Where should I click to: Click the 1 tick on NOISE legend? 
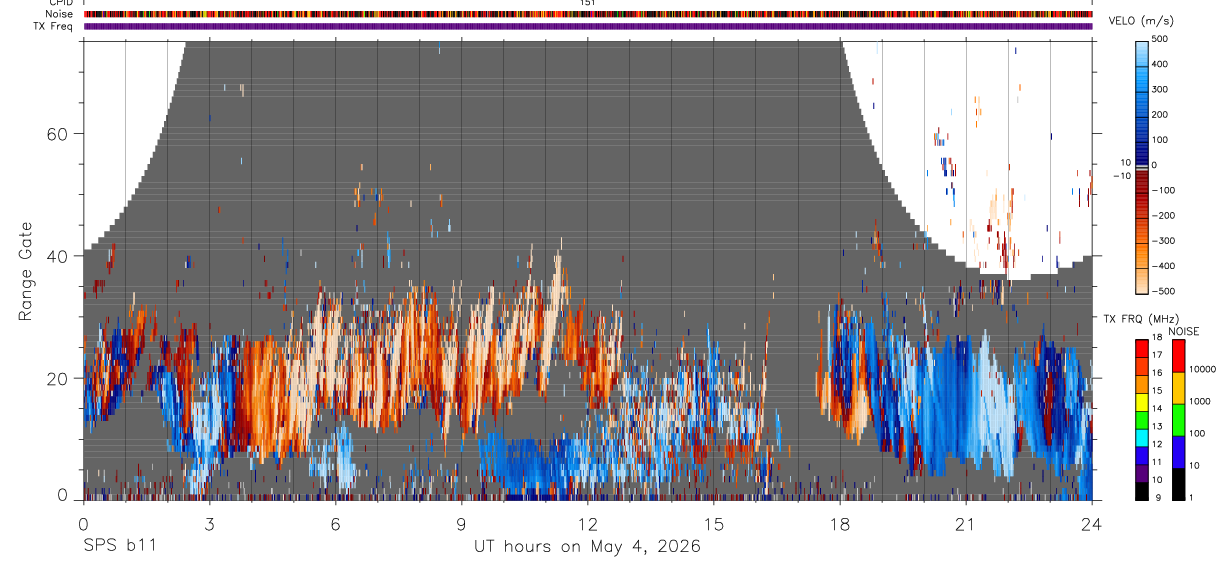pyautogui.click(x=1193, y=497)
